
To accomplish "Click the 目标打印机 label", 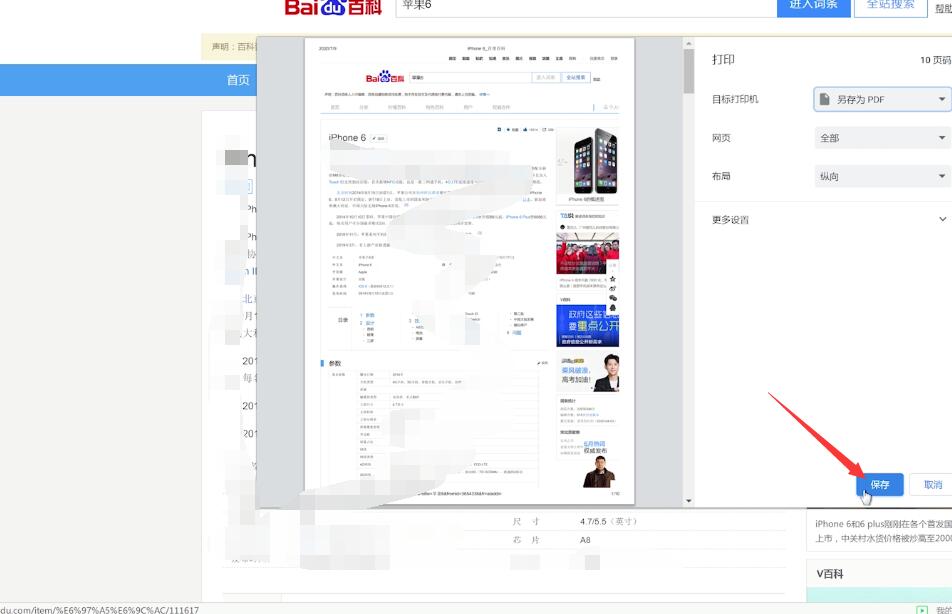I will 735,99.
